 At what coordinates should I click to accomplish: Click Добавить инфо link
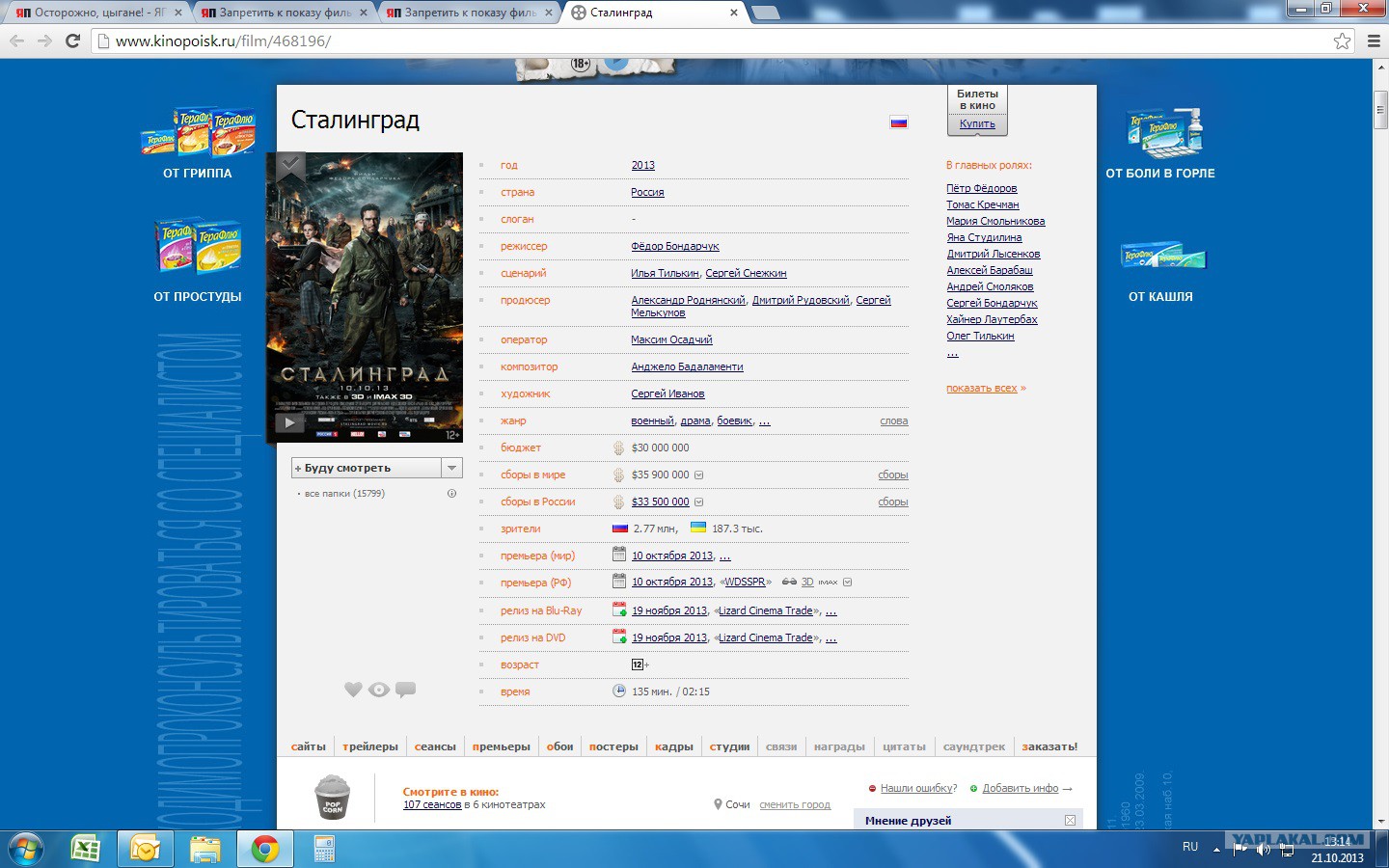pyautogui.click(x=1021, y=788)
